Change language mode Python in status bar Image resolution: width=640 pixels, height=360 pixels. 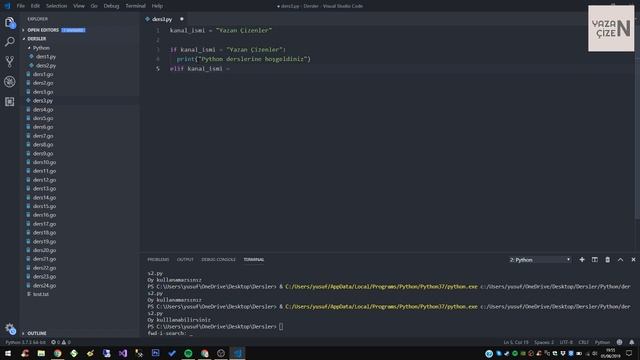tap(602, 342)
